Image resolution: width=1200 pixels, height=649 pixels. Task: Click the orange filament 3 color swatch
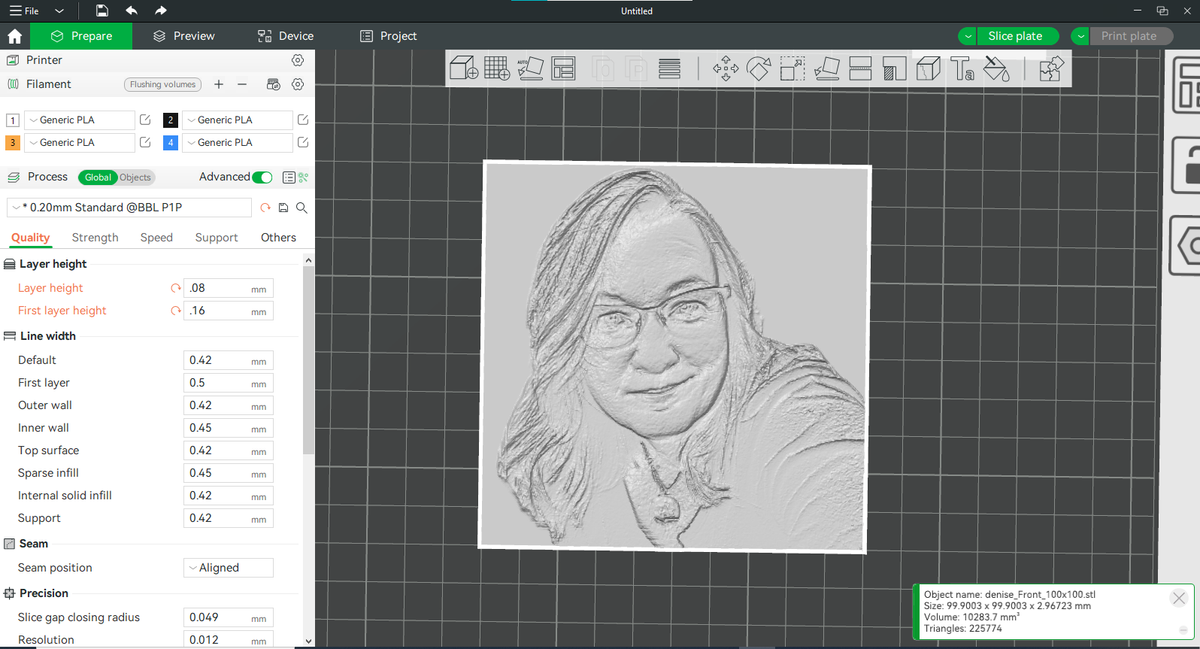[x=13, y=143]
